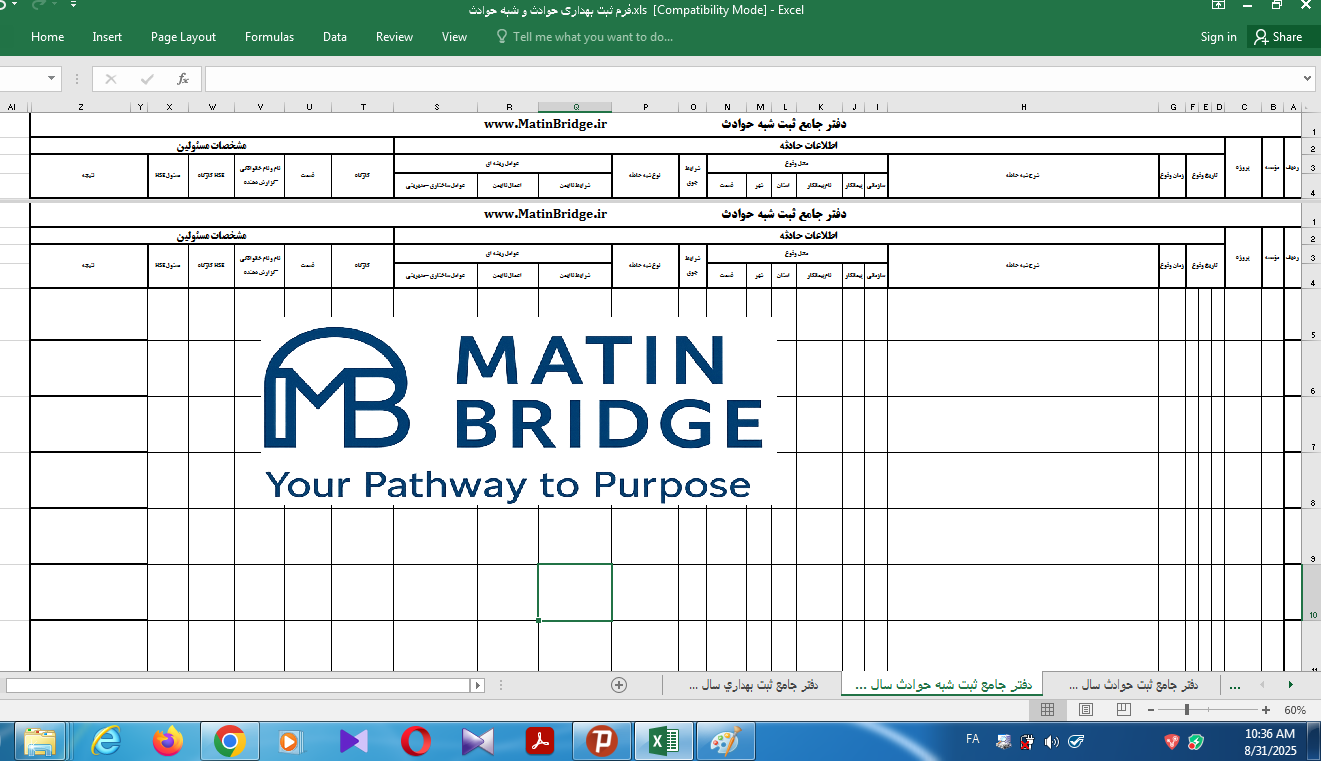Open Firefox from the taskbar
The height and width of the screenshot is (761, 1321).
tap(169, 741)
